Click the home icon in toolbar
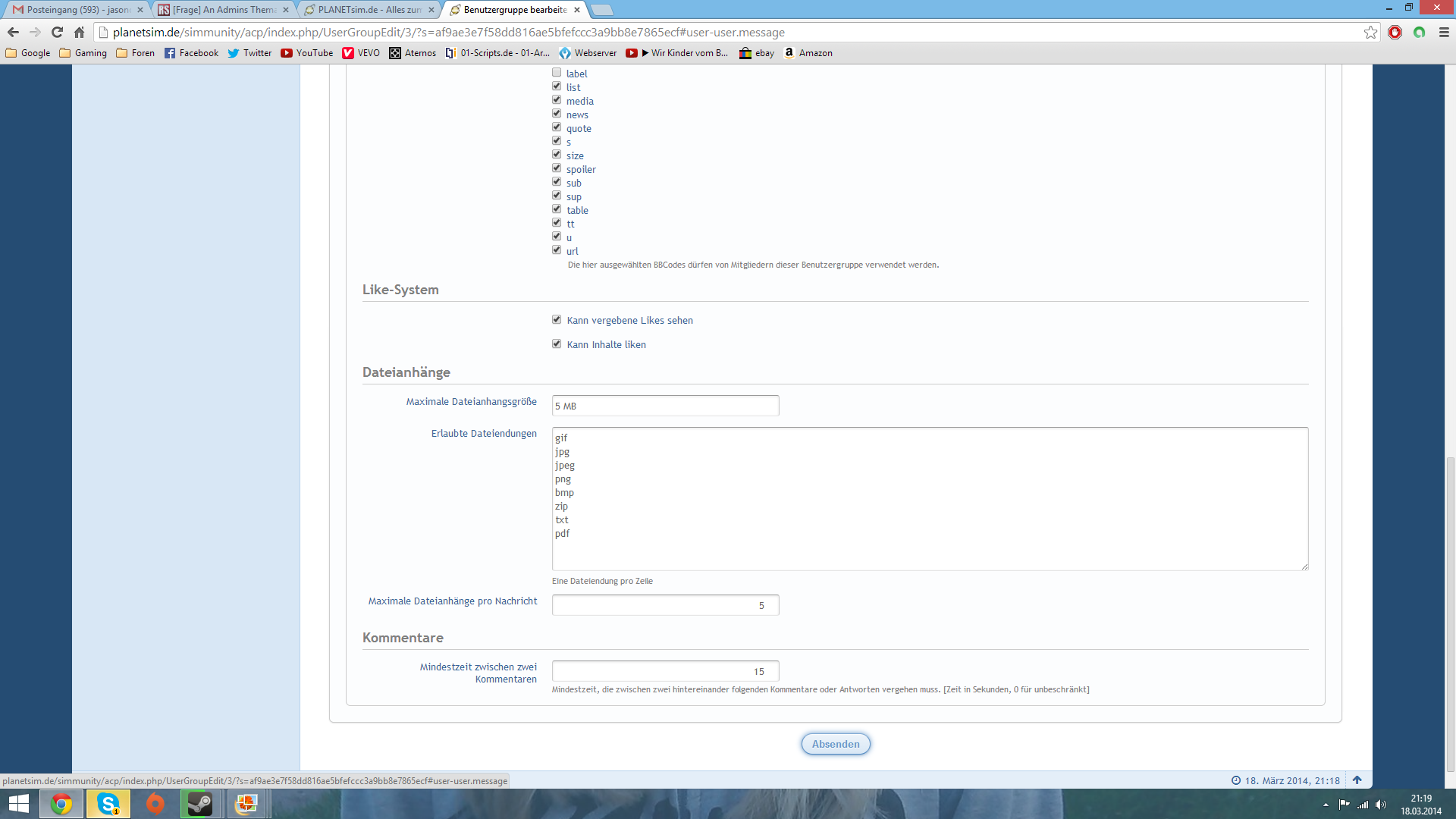This screenshot has height=819, width=1456. (79, 32)
